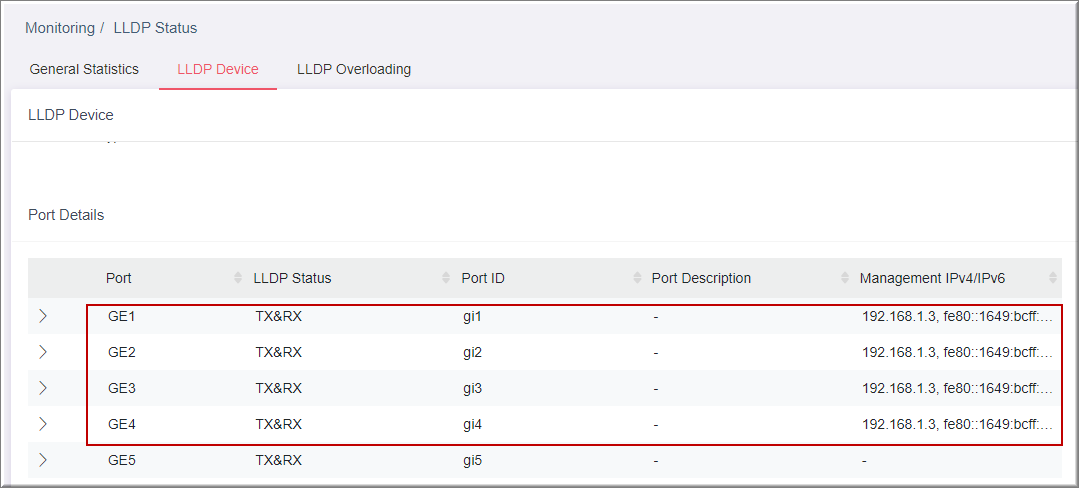Sort by Port ID column arrows
Screen dimensions: 1079x488
(637, 278)
